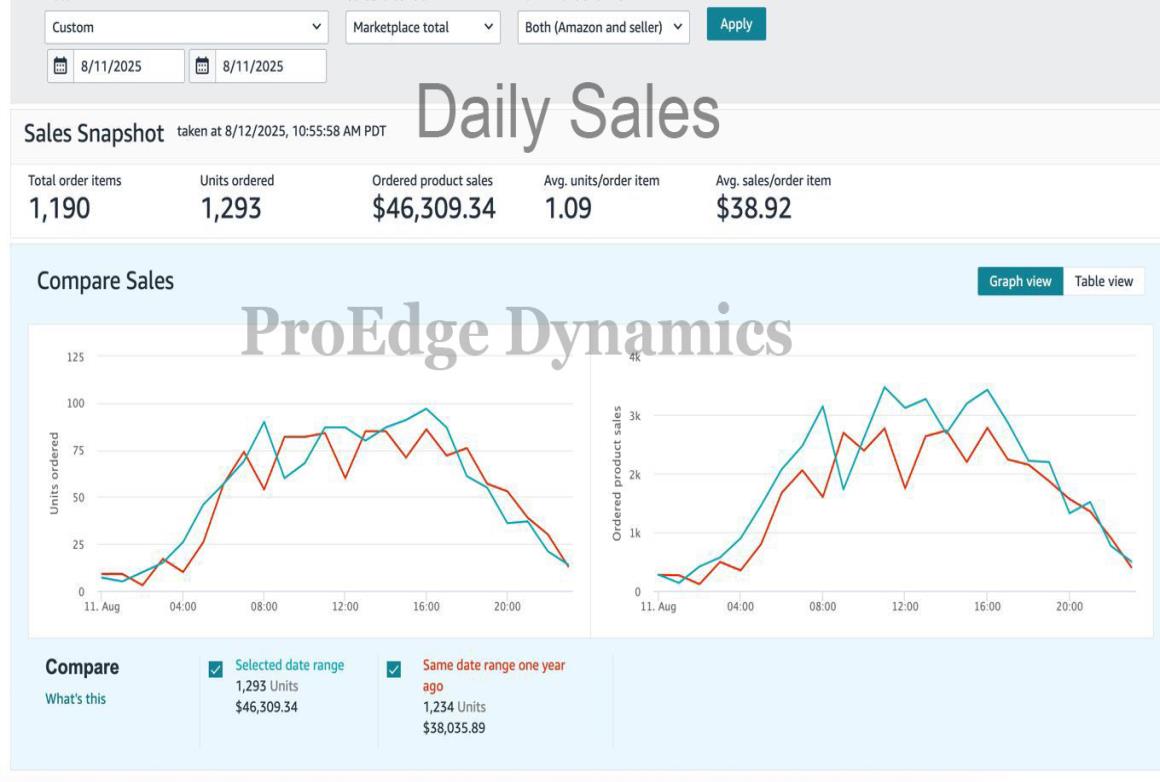This screenshot has height=782, width=1160.
Task: Uncheck the Selected date range checkbox
Action: pos(216,669)
